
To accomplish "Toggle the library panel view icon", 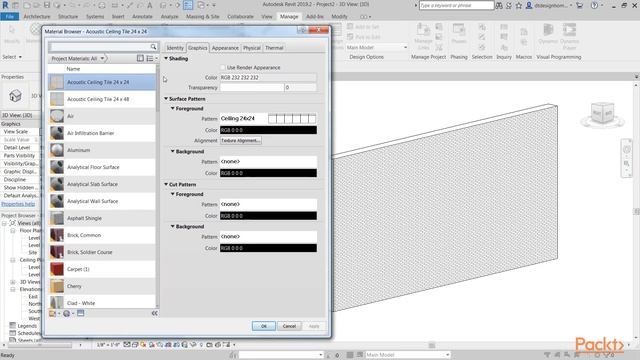I will 140,58.
